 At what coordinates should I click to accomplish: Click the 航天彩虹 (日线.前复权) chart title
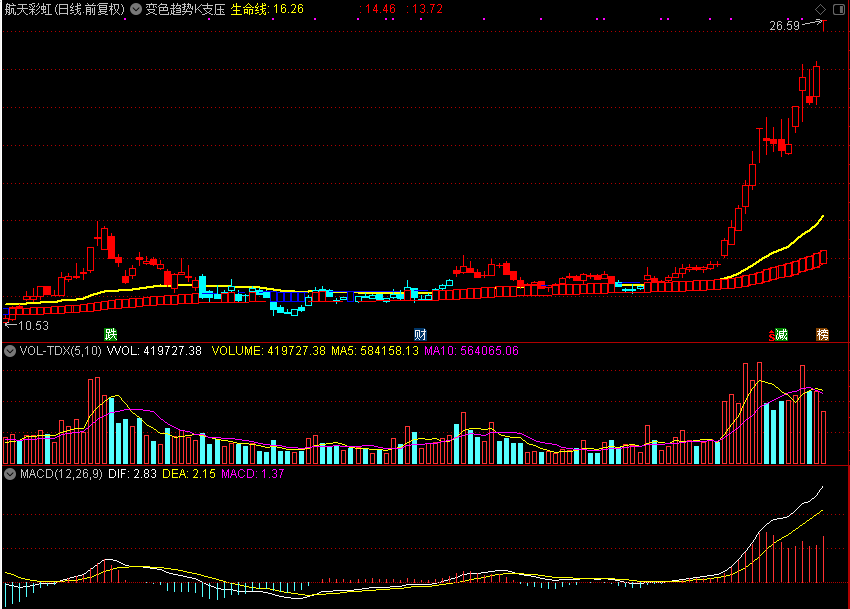[x=65, y=9]
